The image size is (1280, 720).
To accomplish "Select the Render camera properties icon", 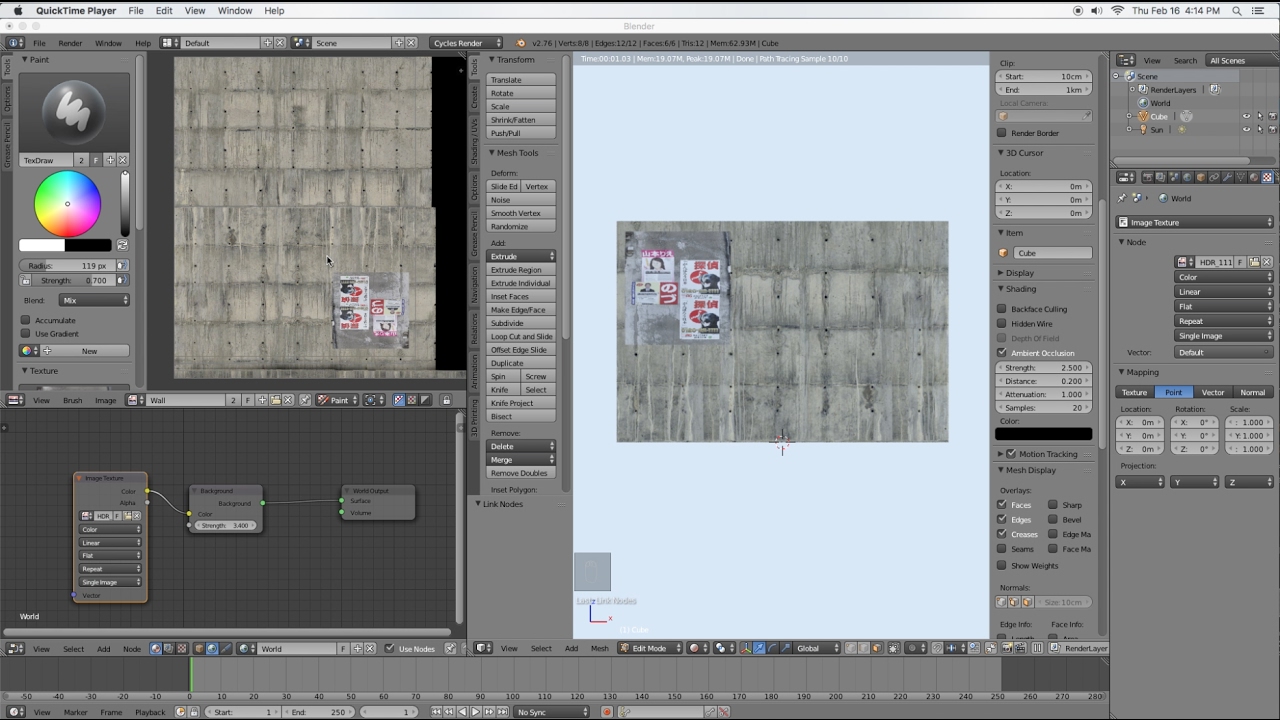I will (x=1147, y=177).
